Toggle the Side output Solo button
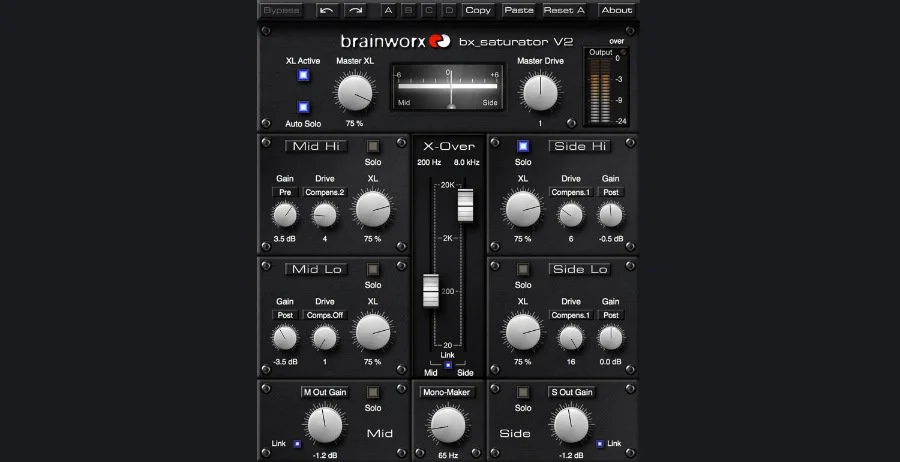 pos(522,393)
